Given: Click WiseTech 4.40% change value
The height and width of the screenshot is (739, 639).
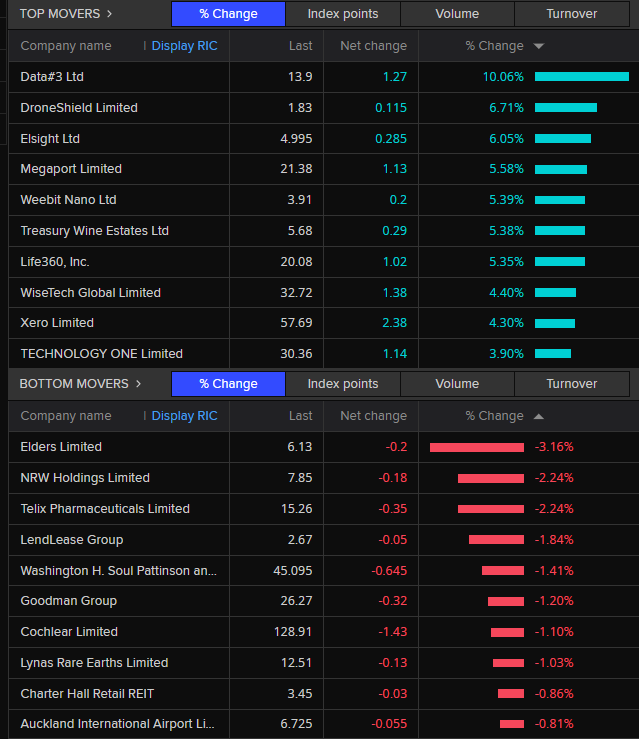Looking at the screenshot, I should pos(507,293).
